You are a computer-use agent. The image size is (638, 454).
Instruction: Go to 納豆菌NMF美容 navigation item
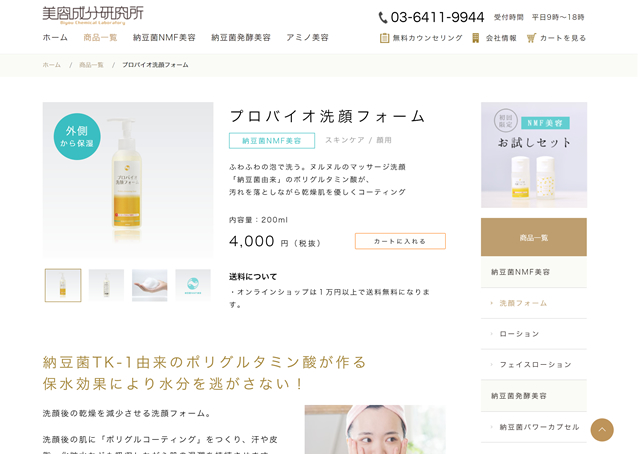click(x=164, y=37)
